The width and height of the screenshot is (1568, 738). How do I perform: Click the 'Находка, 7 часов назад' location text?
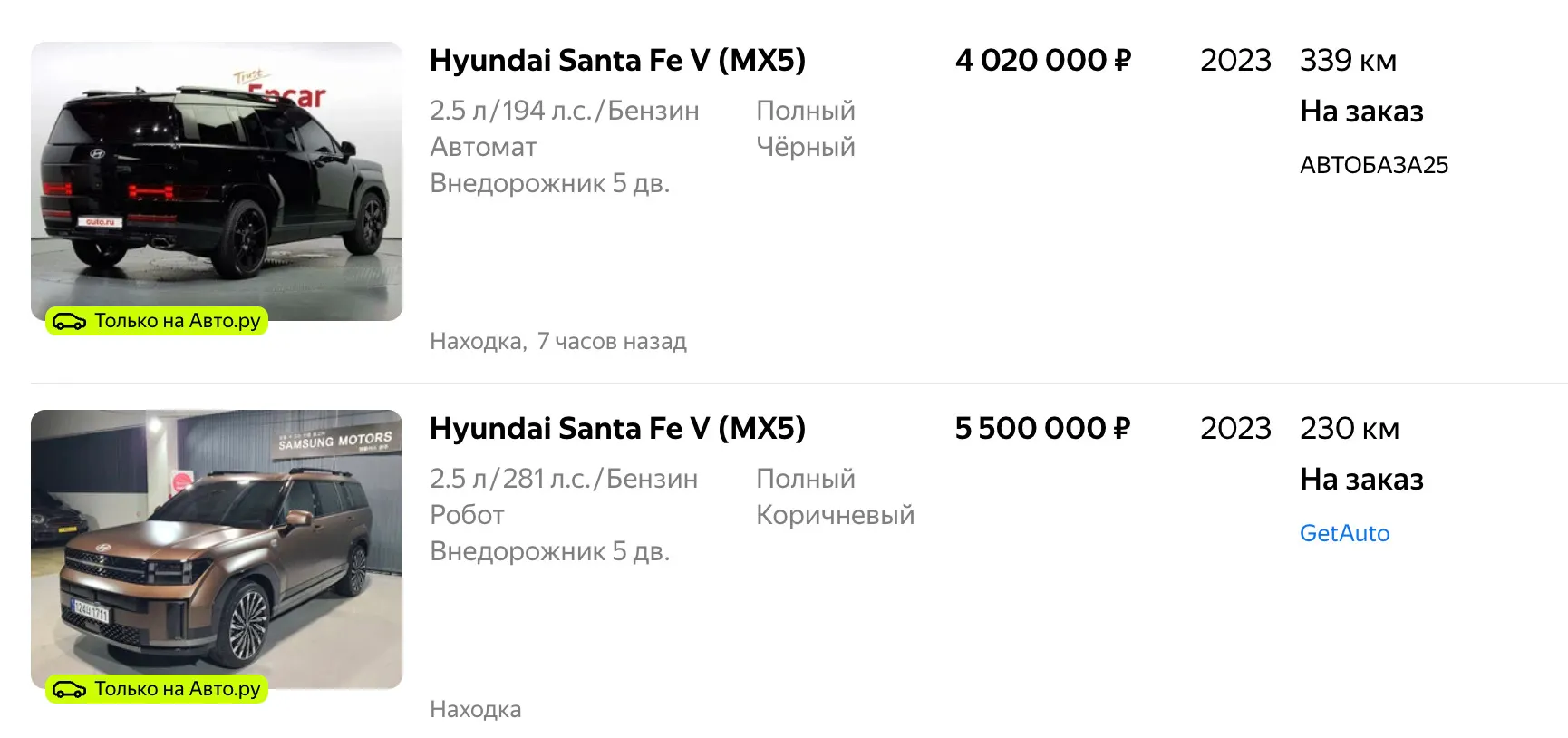coord(557,342)
